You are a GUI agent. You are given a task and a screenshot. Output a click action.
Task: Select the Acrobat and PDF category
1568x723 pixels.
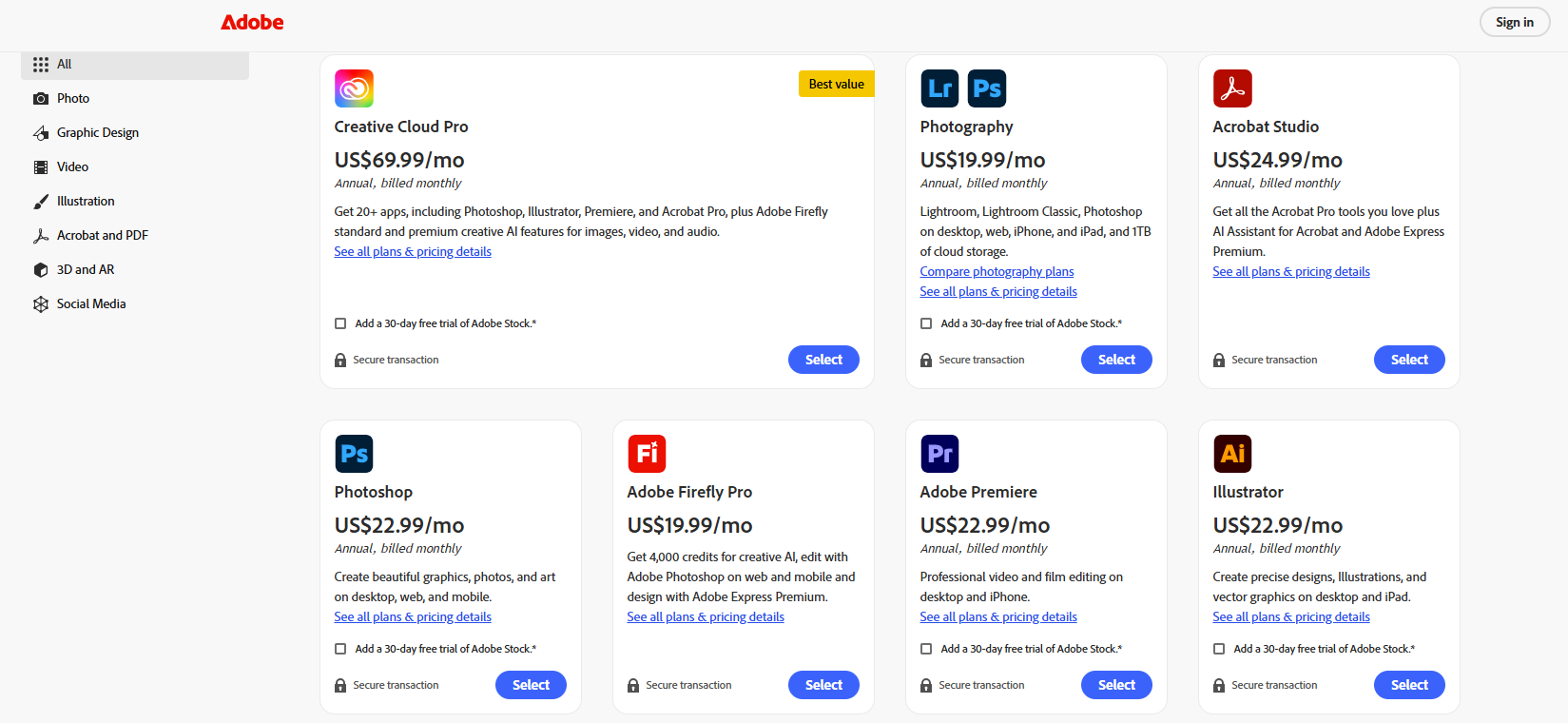(x=102, y=235)
